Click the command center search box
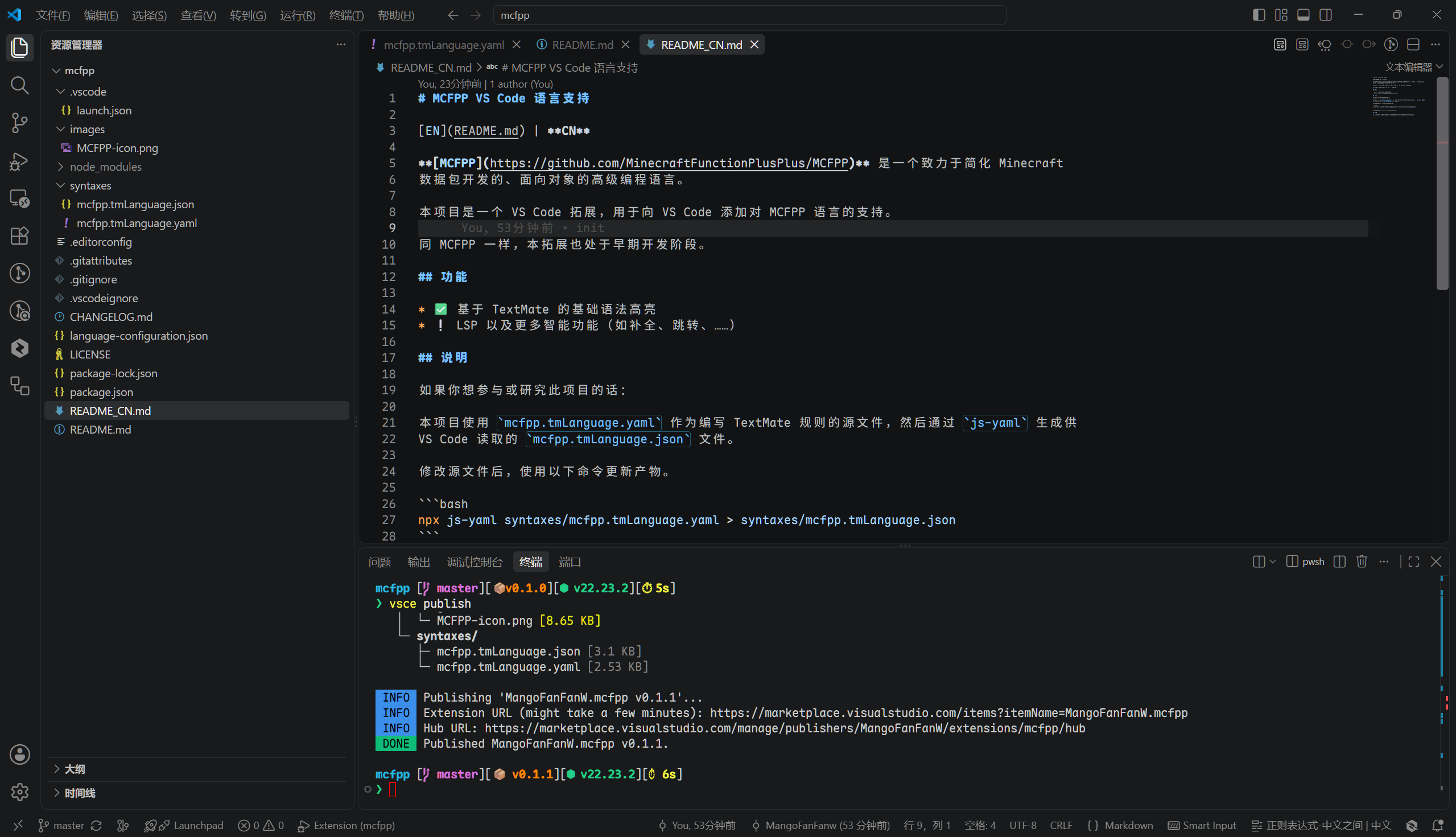This screenshot has width=1456, height=837. pos(749,15)
